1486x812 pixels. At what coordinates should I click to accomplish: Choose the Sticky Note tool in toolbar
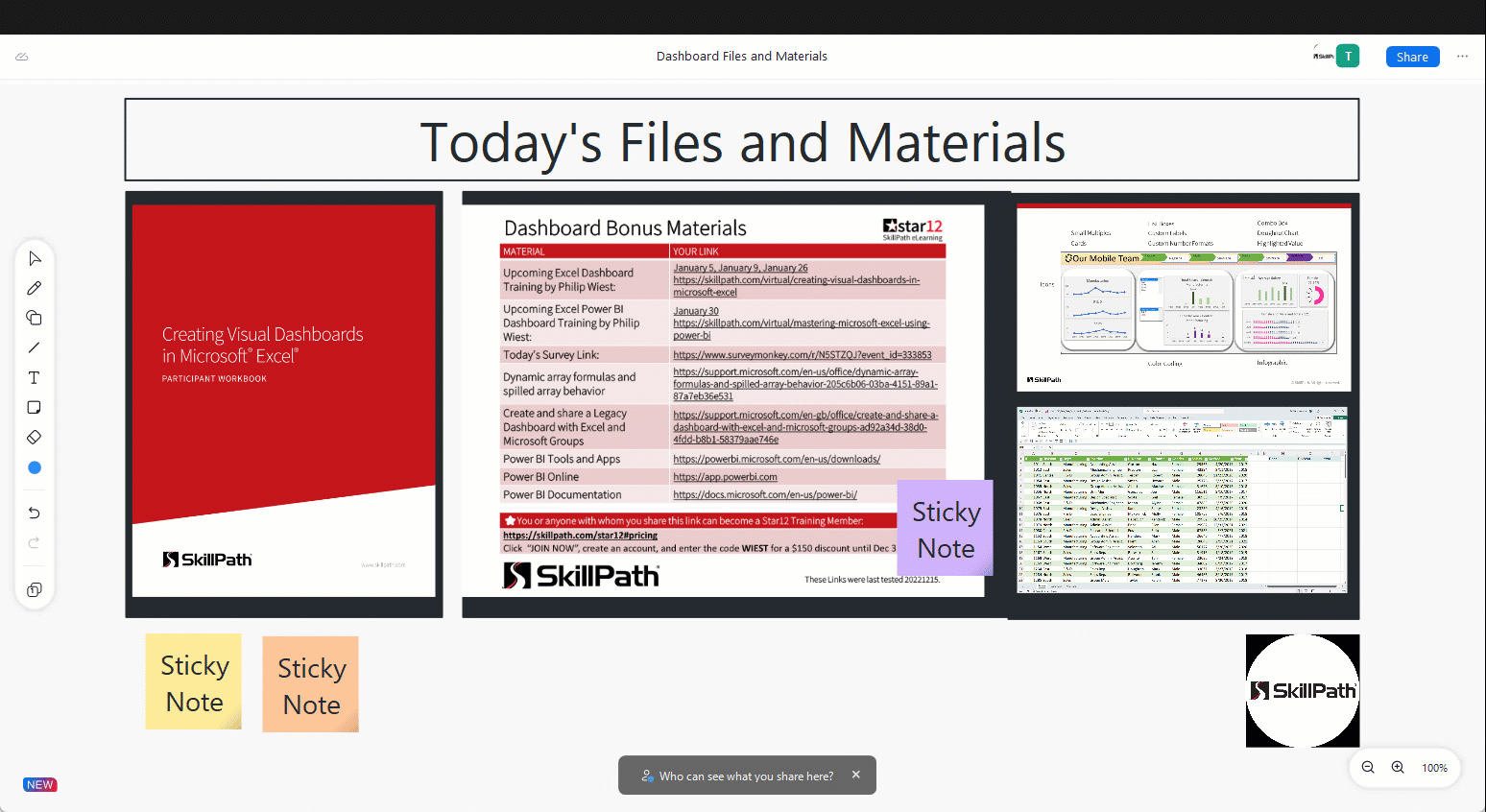tap(35, 407)
